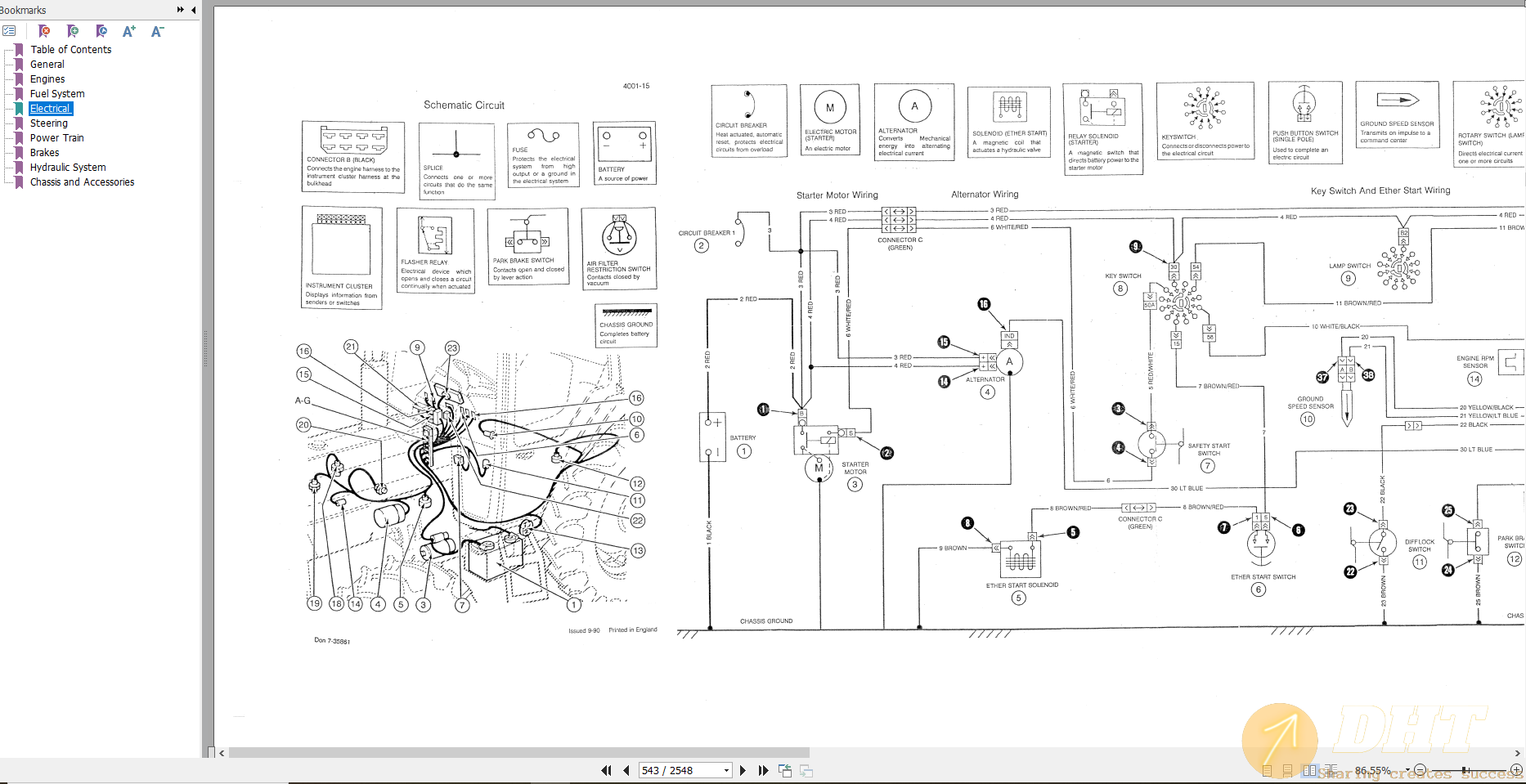Screen dimensions: 1526x784
Task: Return to previous view with back-view icon
Action: click(x=784, y=769)
